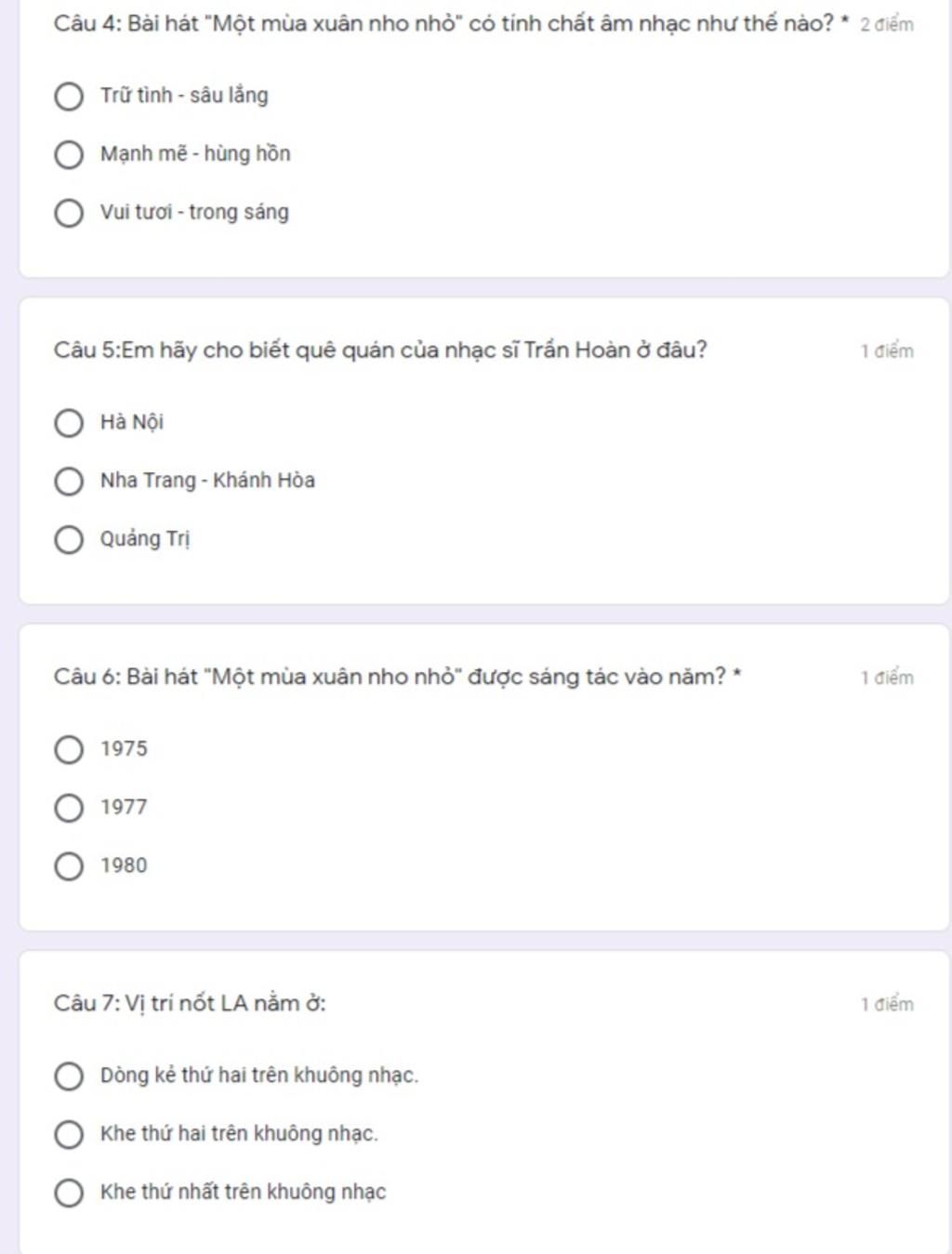Screen dimensions: 952x1254
Task: Select the 'Trữ tình - sâu lắng' option
Action: click(69, 96)
